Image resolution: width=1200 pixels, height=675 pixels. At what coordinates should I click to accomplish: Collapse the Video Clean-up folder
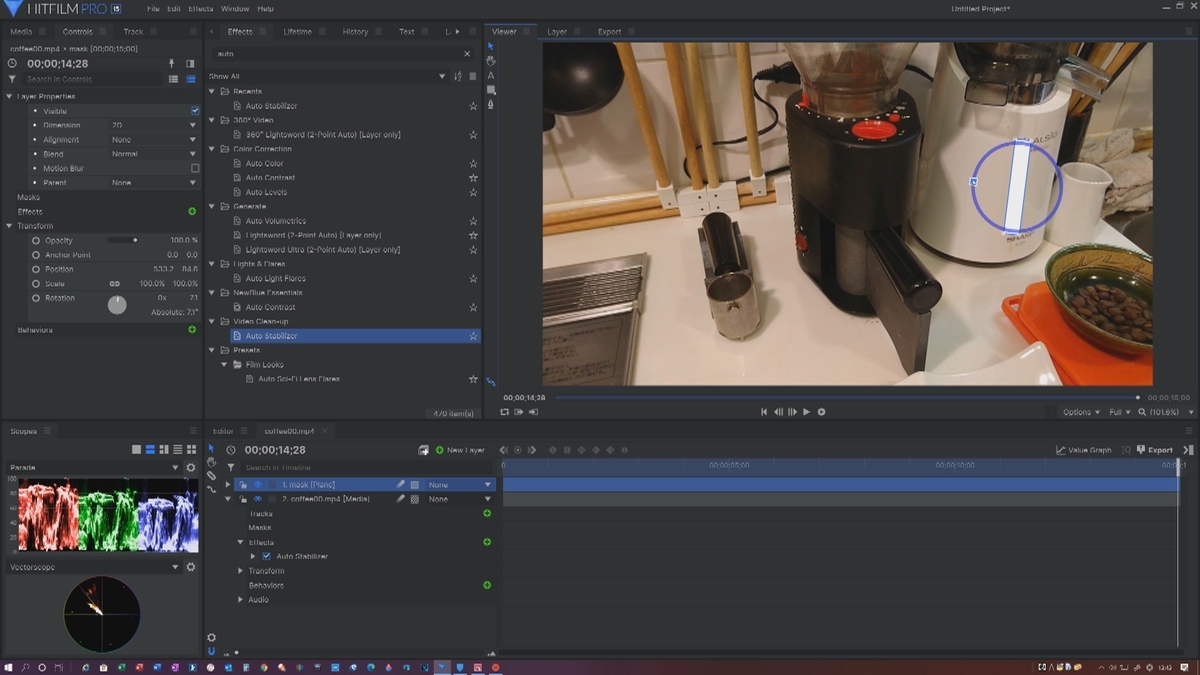[212, 322]
